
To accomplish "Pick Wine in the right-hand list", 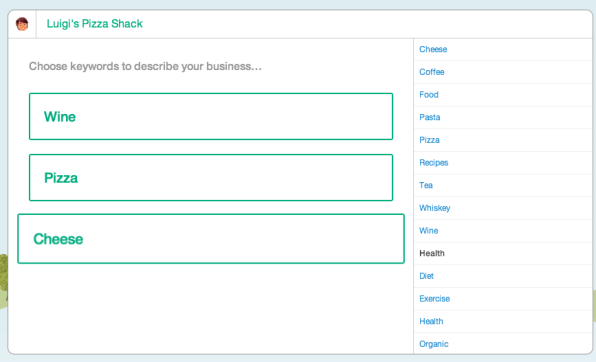I will pos(428,230).
